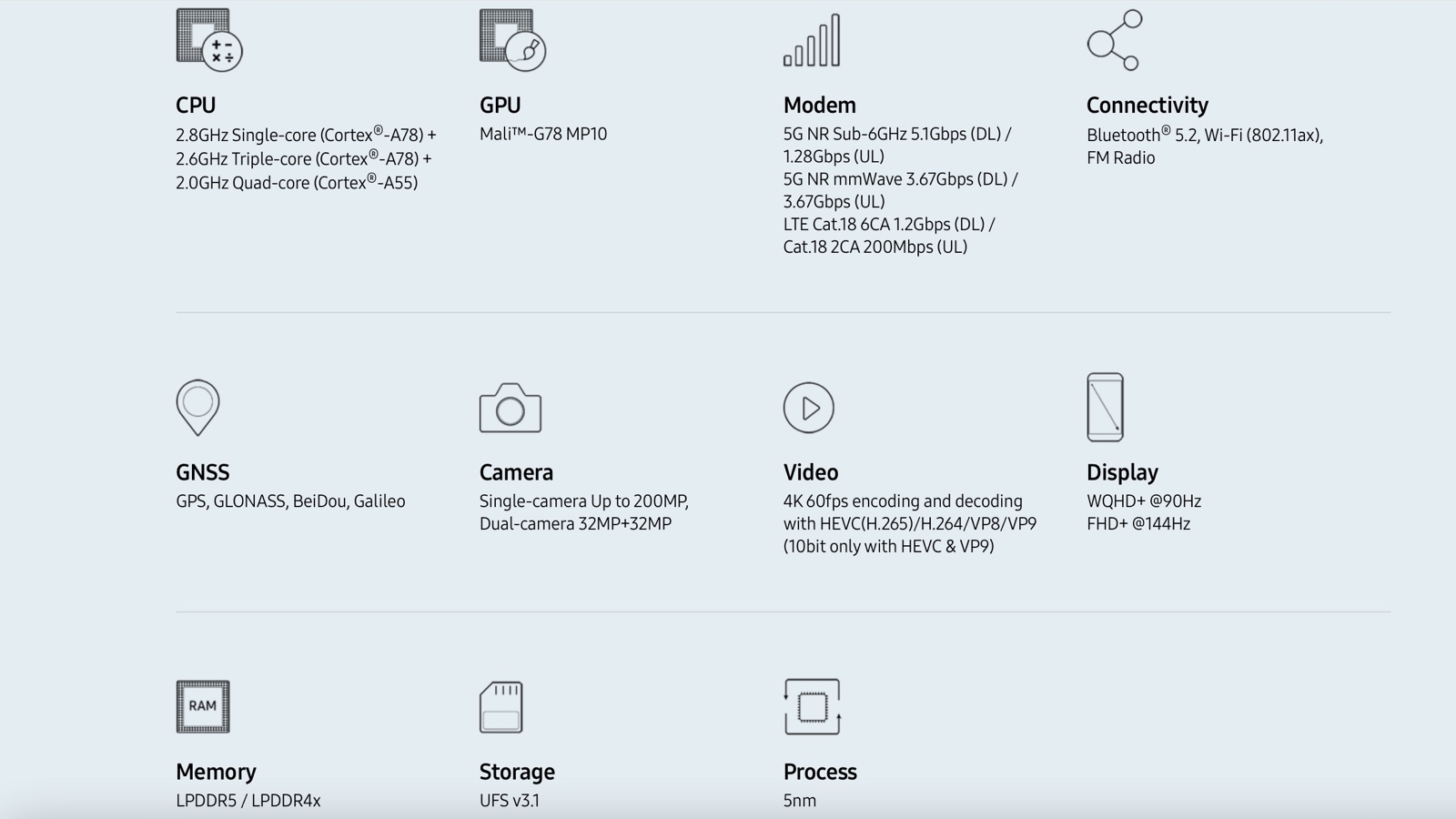Click the GPS, GLONASS, BeiDou, Galileo text
The height and width of the screenshot is (819, 1456).
click(x=290, y=501)
